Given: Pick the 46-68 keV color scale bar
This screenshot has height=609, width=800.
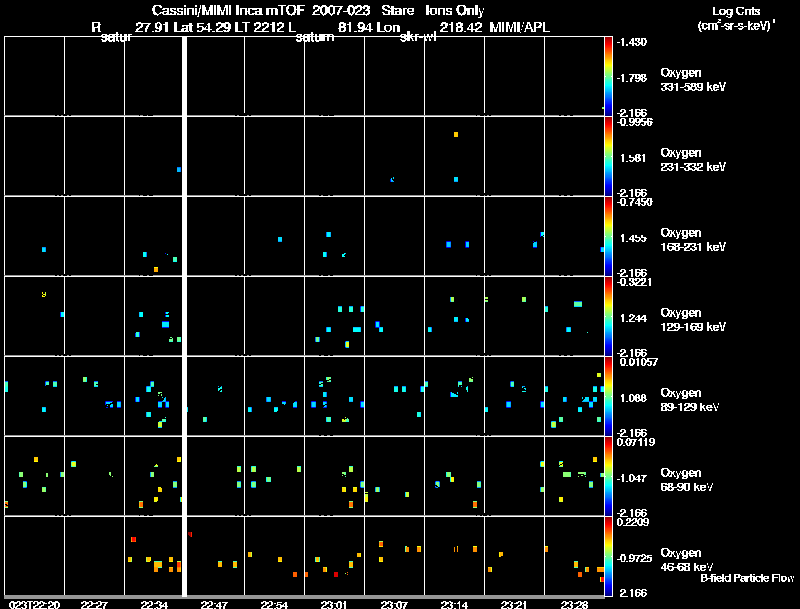Looking at the screenshot, I should coord(608,556).
